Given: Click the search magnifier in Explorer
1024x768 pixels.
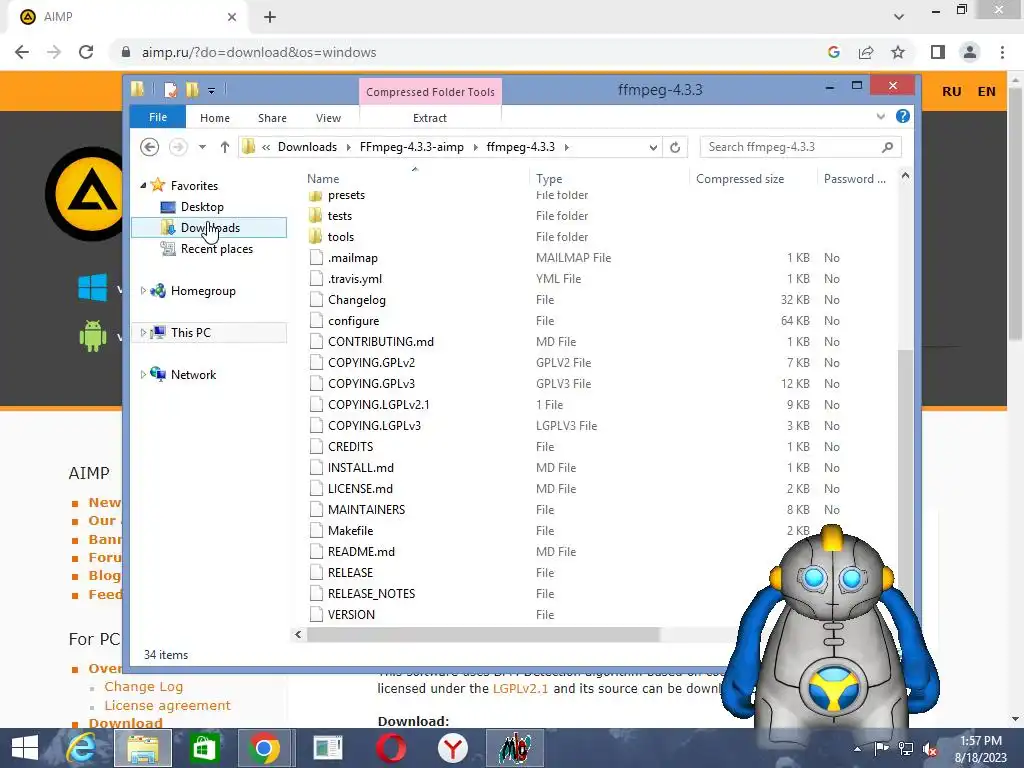Looking at the screenshot, I should [887, 147].
